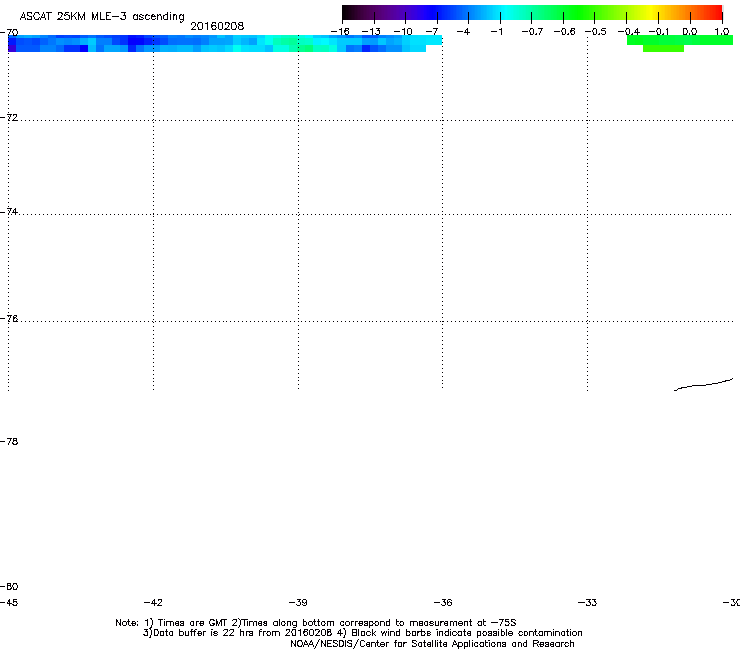
Task: Click the -76 latitude axis label
Action: [x=9, y=319]
